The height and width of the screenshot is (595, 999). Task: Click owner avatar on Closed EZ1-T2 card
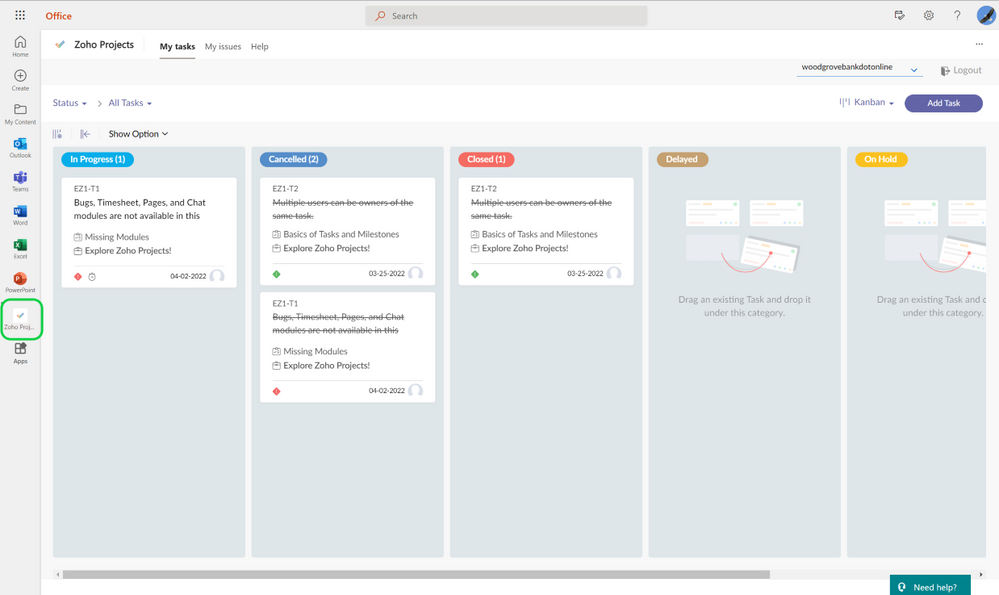[614, 273]
